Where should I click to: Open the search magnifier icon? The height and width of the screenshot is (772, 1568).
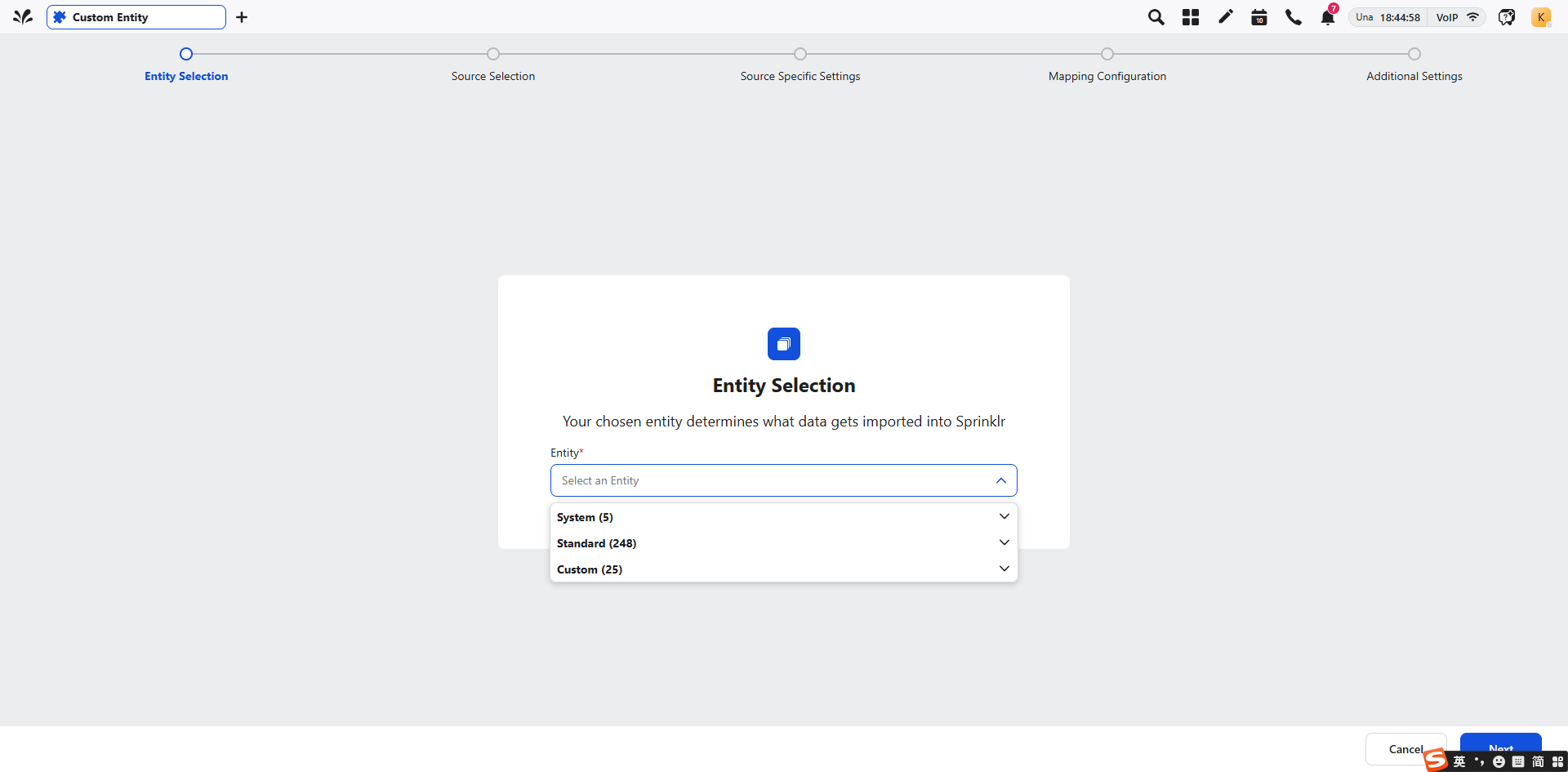(1156, 17)
